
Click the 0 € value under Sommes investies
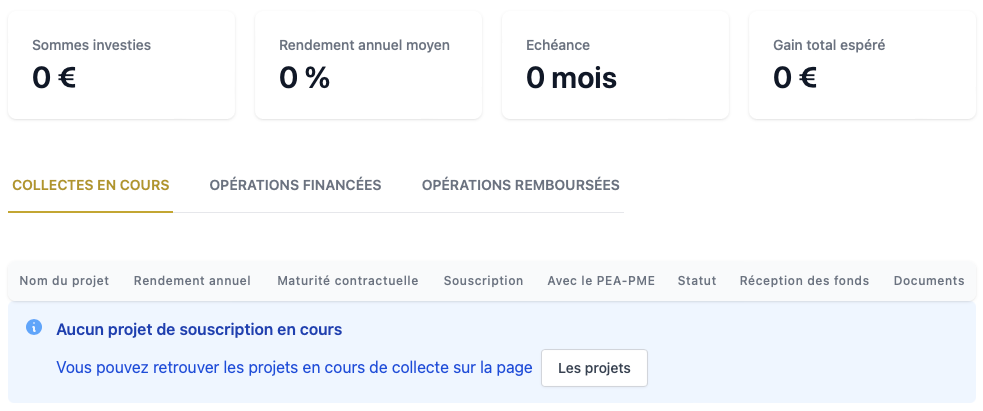coord(54,78)
